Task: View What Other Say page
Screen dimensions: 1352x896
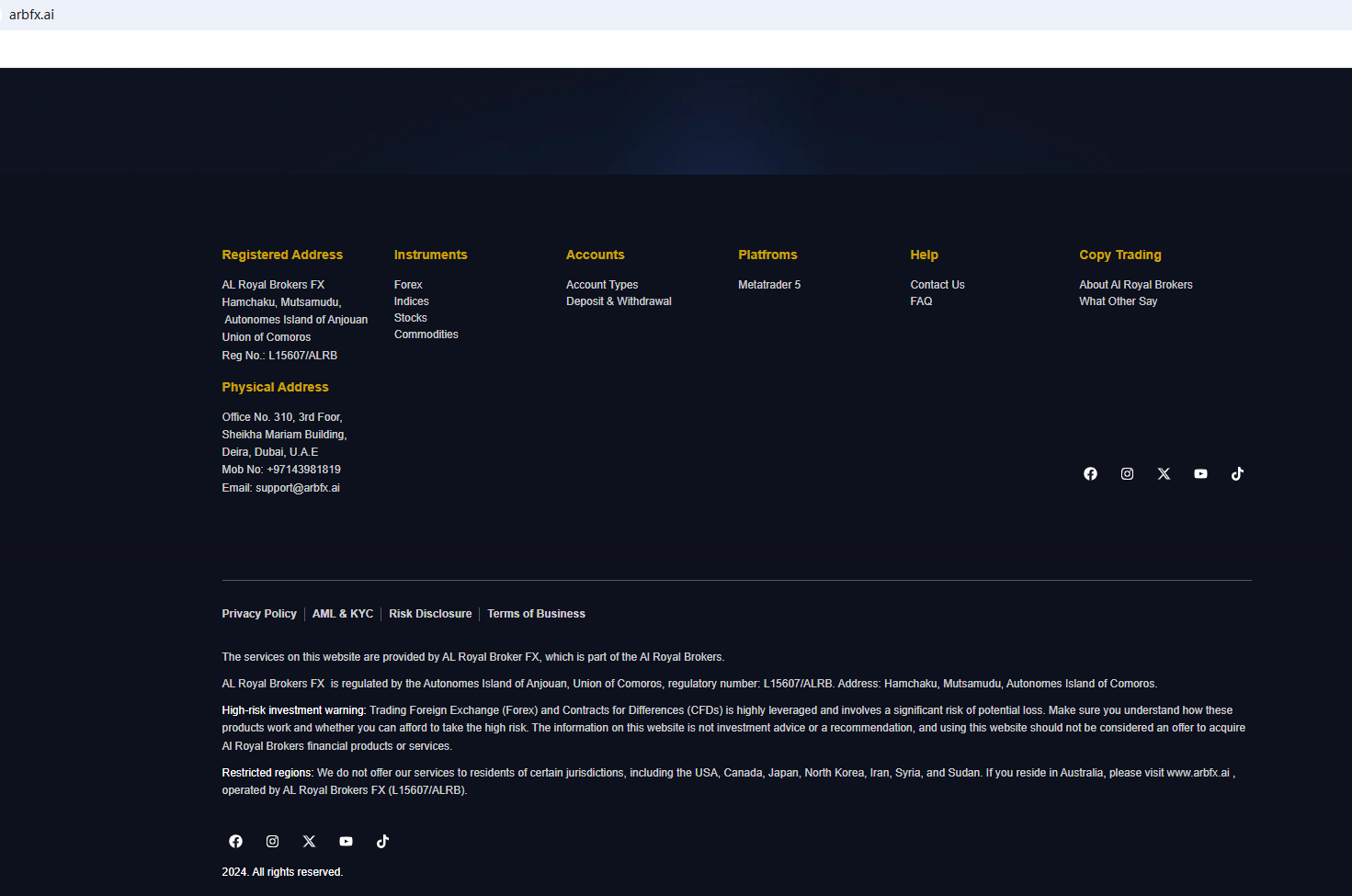Action: [x=1119, y=301]
